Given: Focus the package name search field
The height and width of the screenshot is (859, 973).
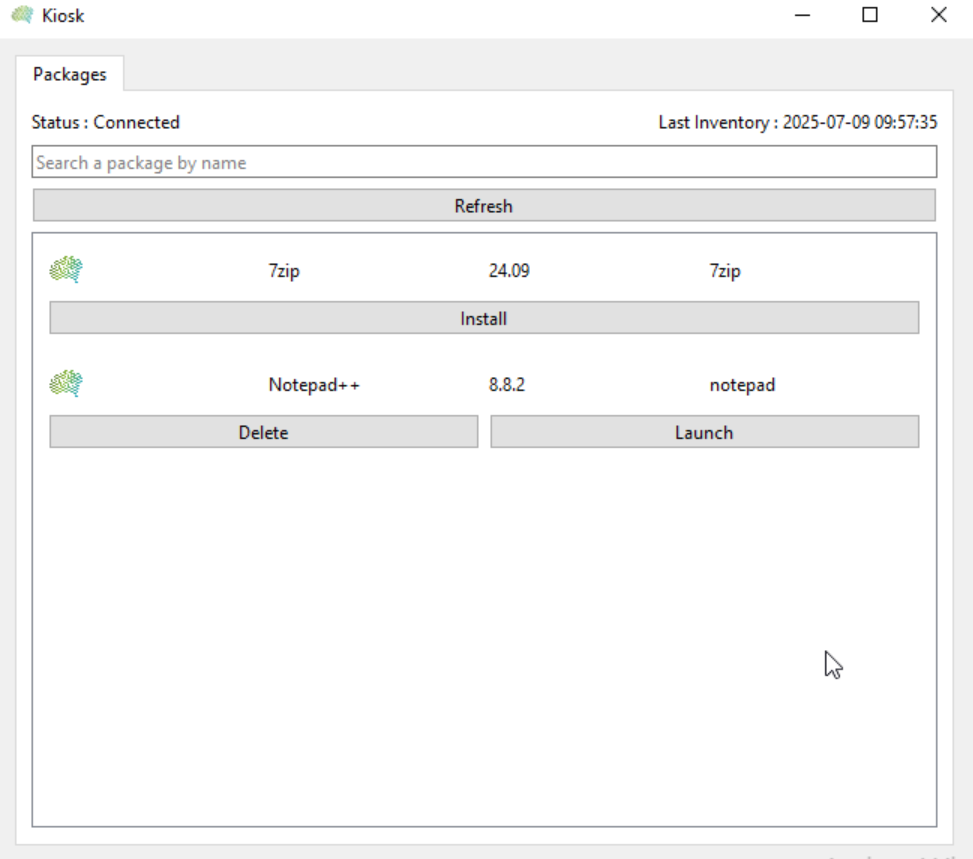Looking at the screenshot, I should coord(484,162).
